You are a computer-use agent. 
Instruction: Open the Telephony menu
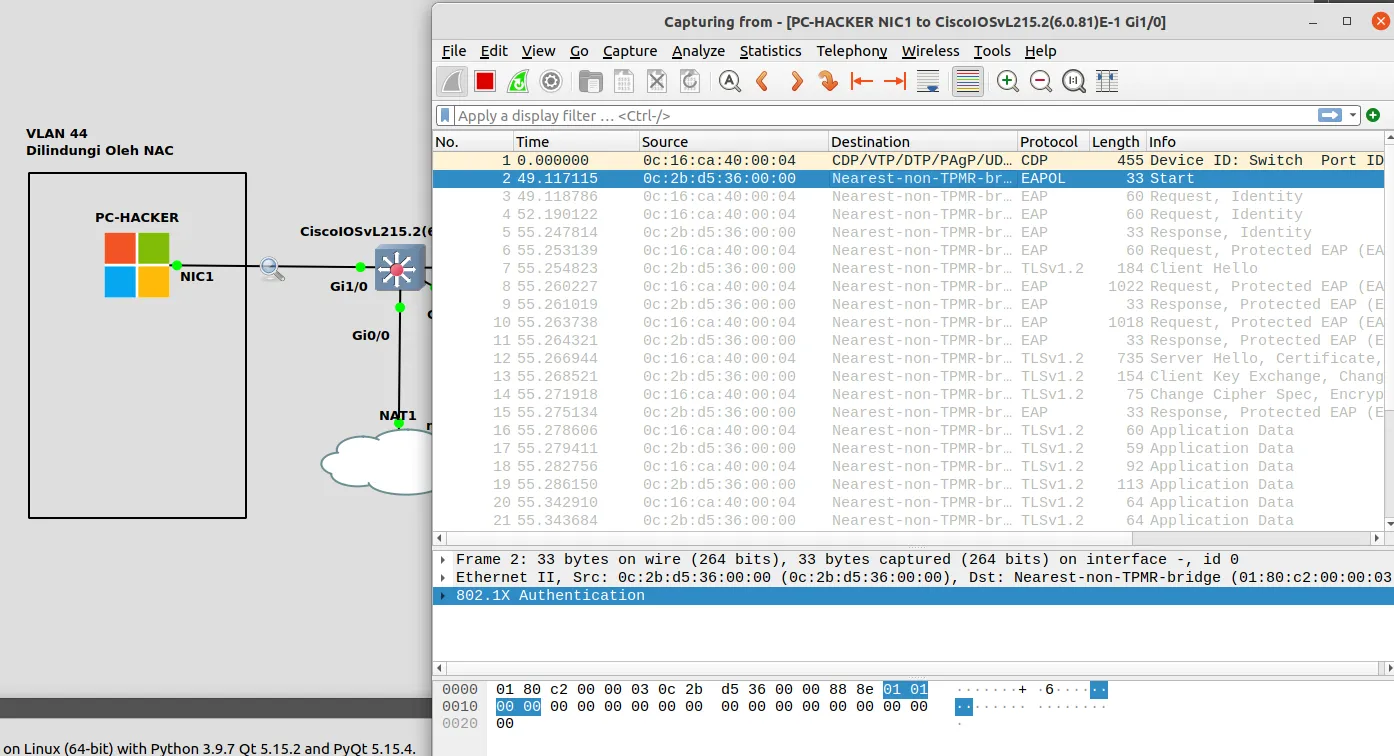[x=851, y=51]
